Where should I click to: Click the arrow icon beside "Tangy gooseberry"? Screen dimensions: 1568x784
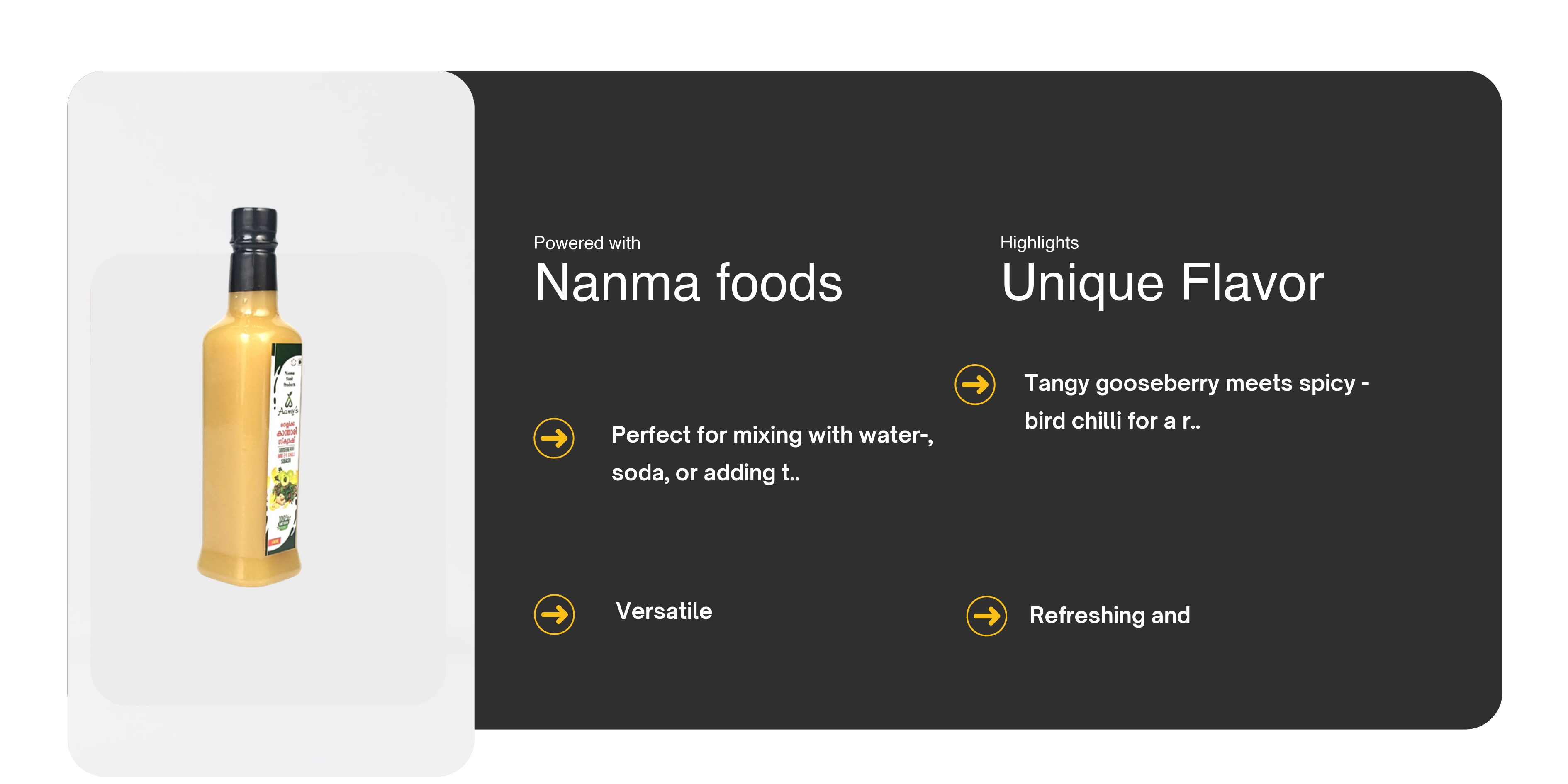coord(975,385)
